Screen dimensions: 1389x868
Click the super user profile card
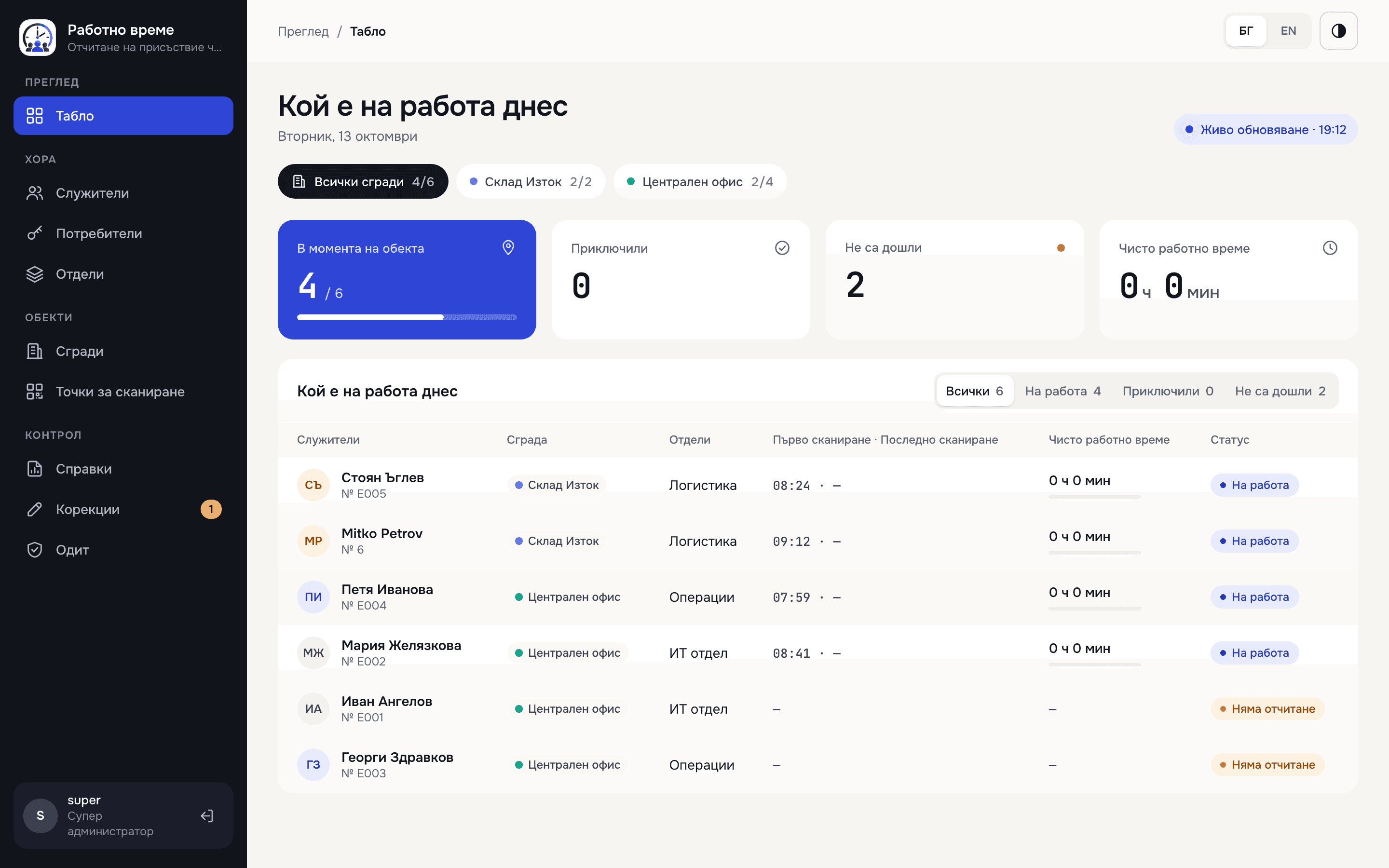[x=123, y=815]
